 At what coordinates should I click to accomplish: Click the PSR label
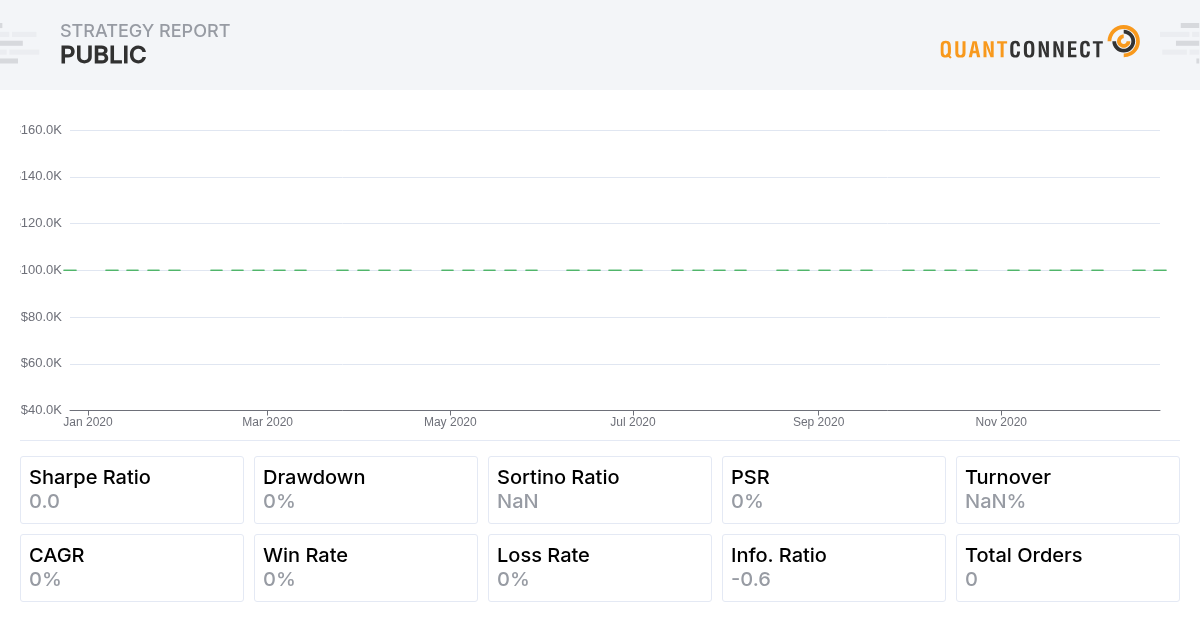pos(750,478)
